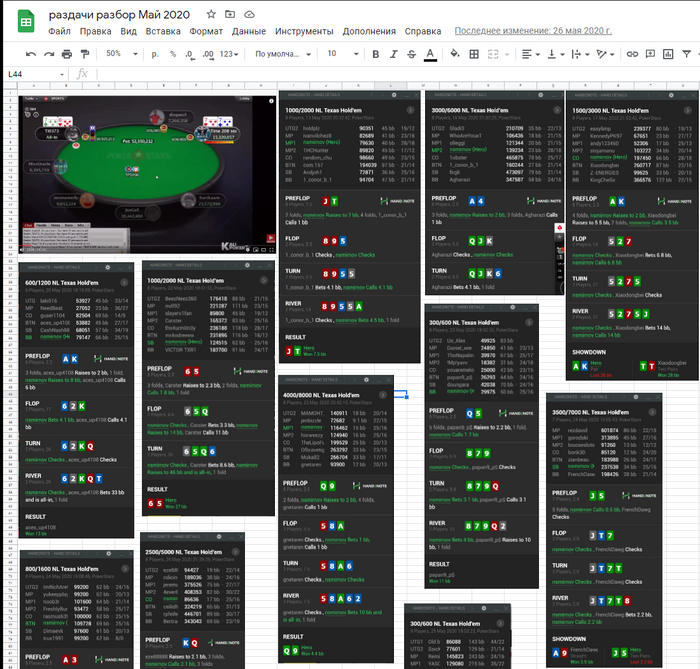Click the 600/1200 NL Texas Hold'em title
Viewport: 700px width, 669px height.
62,283
